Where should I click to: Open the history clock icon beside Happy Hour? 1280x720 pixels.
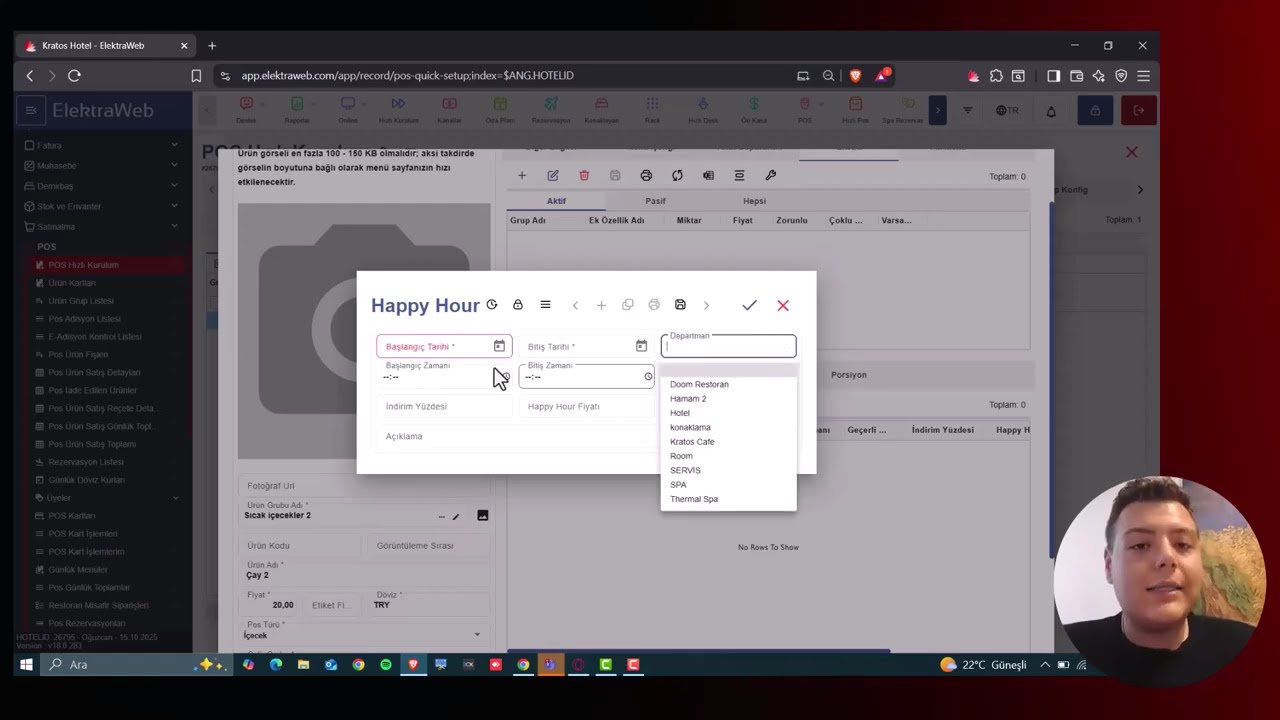click(491, 305)
